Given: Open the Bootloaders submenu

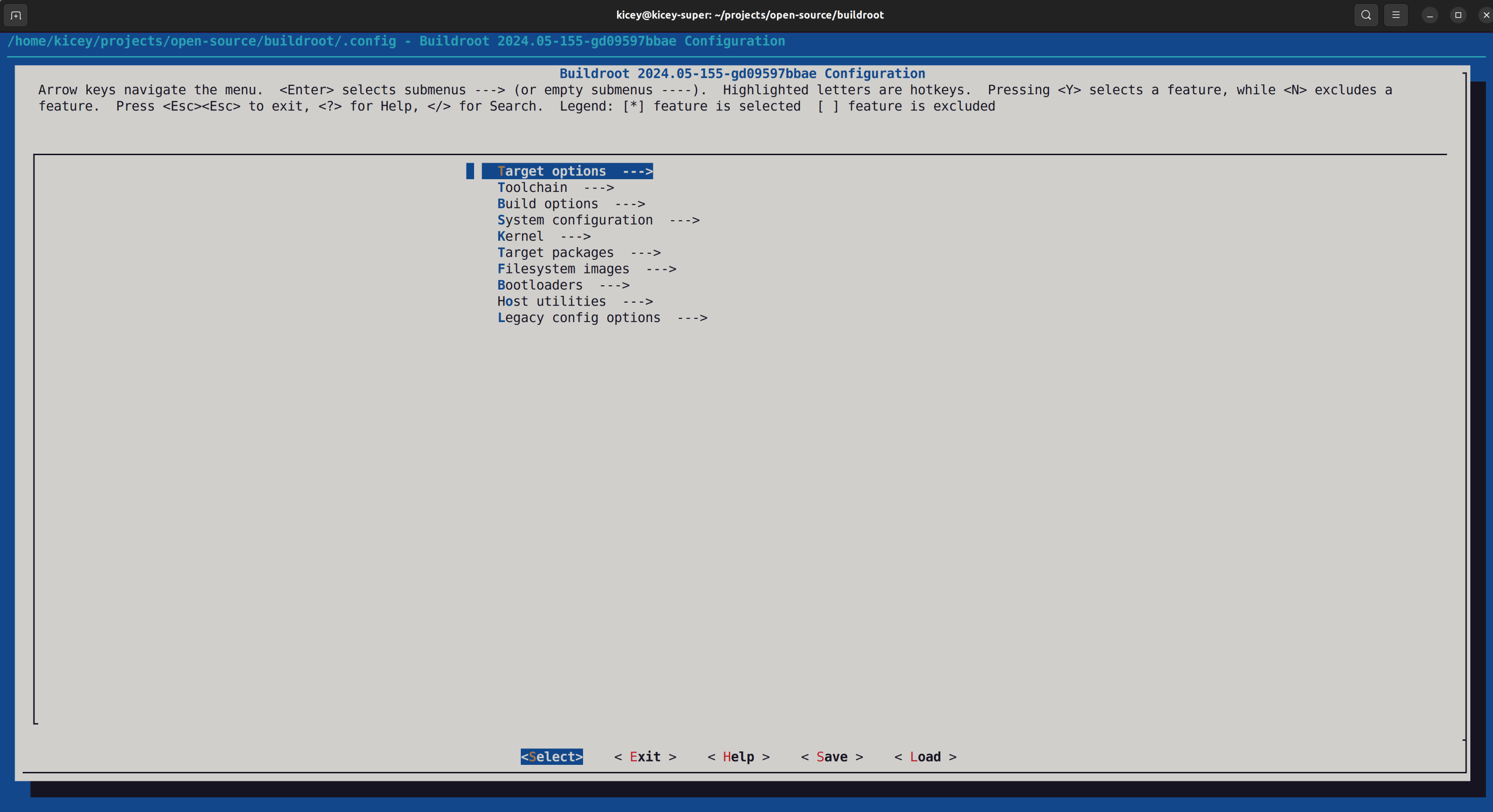Looking at the screenshot, I should [x=539, y=284].
